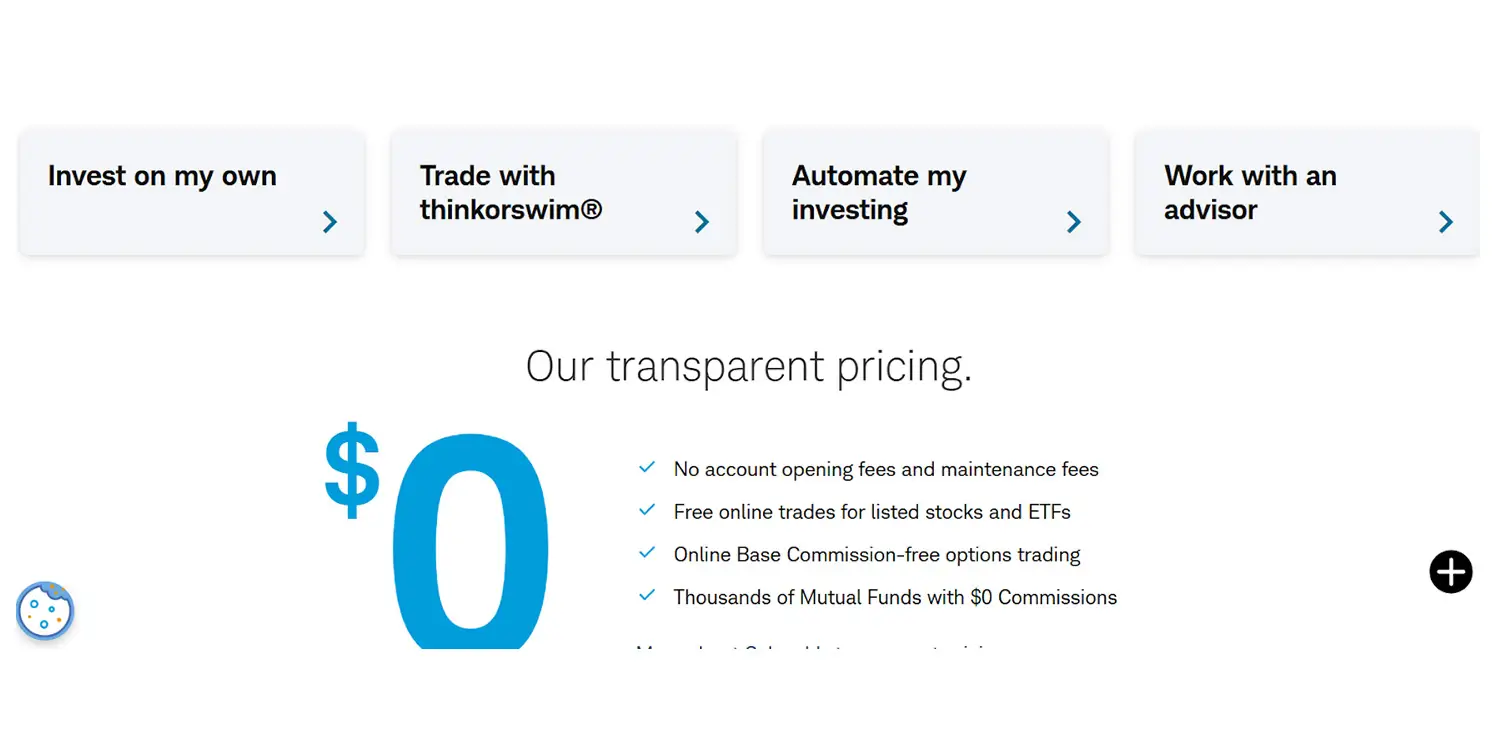Select the "Invest on my own" card

[x=190, y=191]
